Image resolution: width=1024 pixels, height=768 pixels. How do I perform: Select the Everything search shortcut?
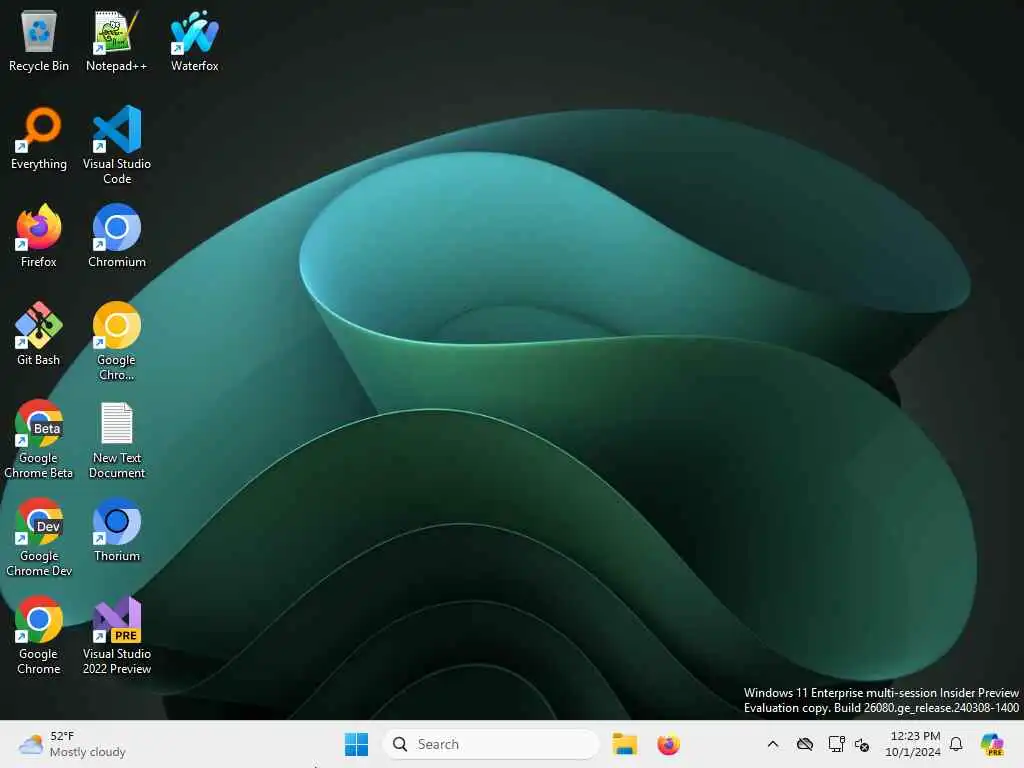click(39, 138)
